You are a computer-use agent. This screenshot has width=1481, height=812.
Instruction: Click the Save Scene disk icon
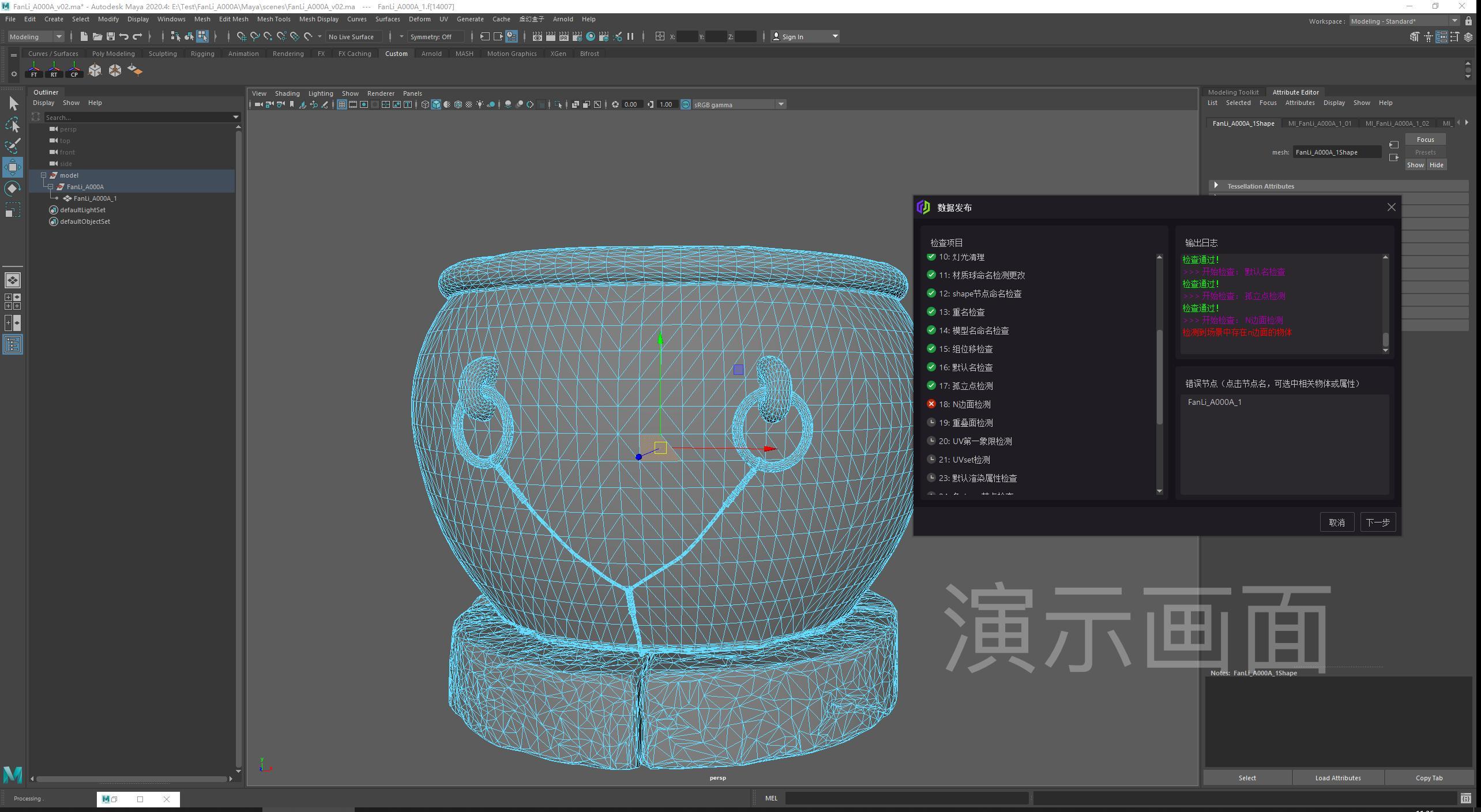coord(110,36)
